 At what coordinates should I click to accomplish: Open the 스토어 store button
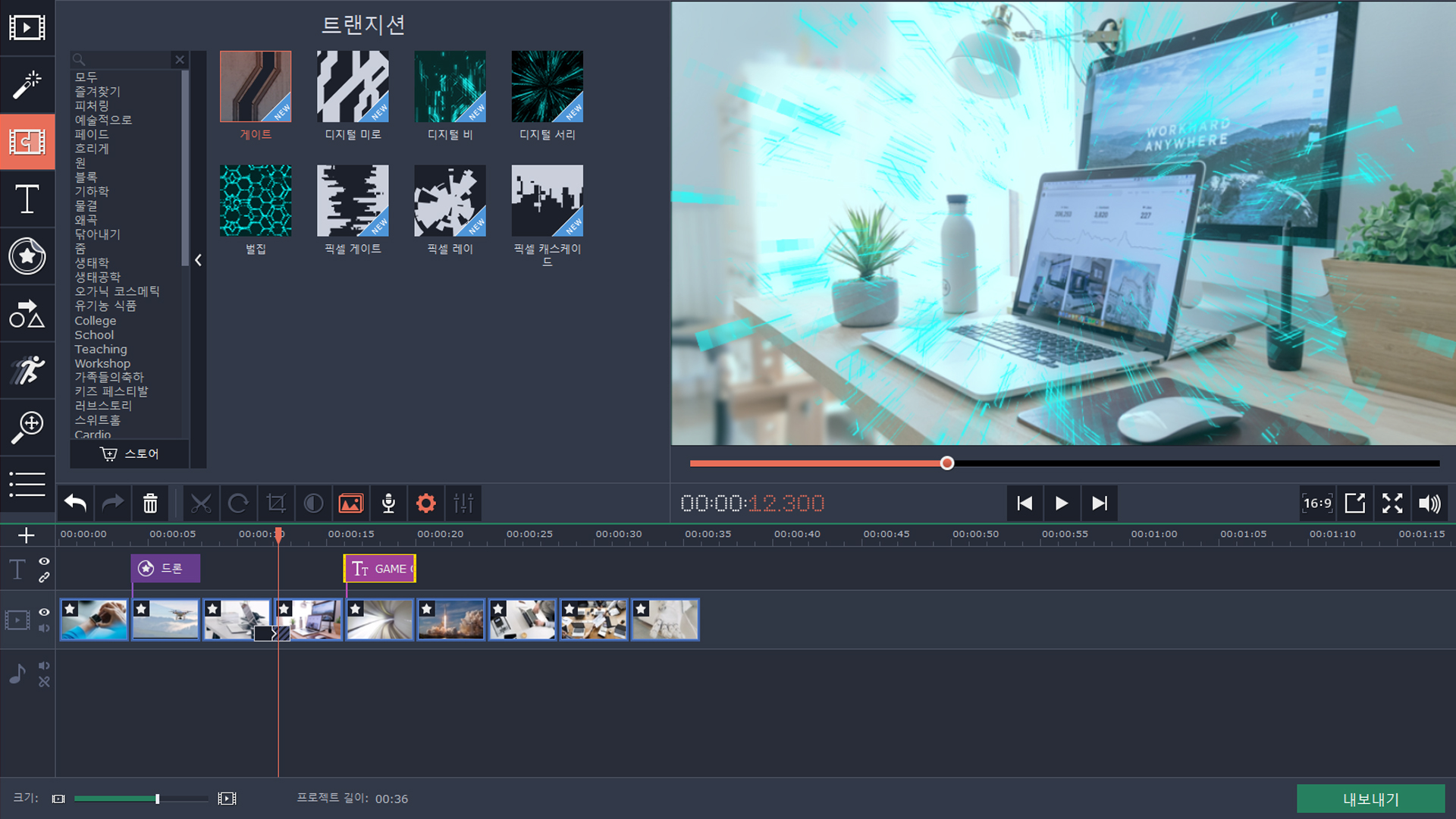pyautogui.click(x=130, y=453)
